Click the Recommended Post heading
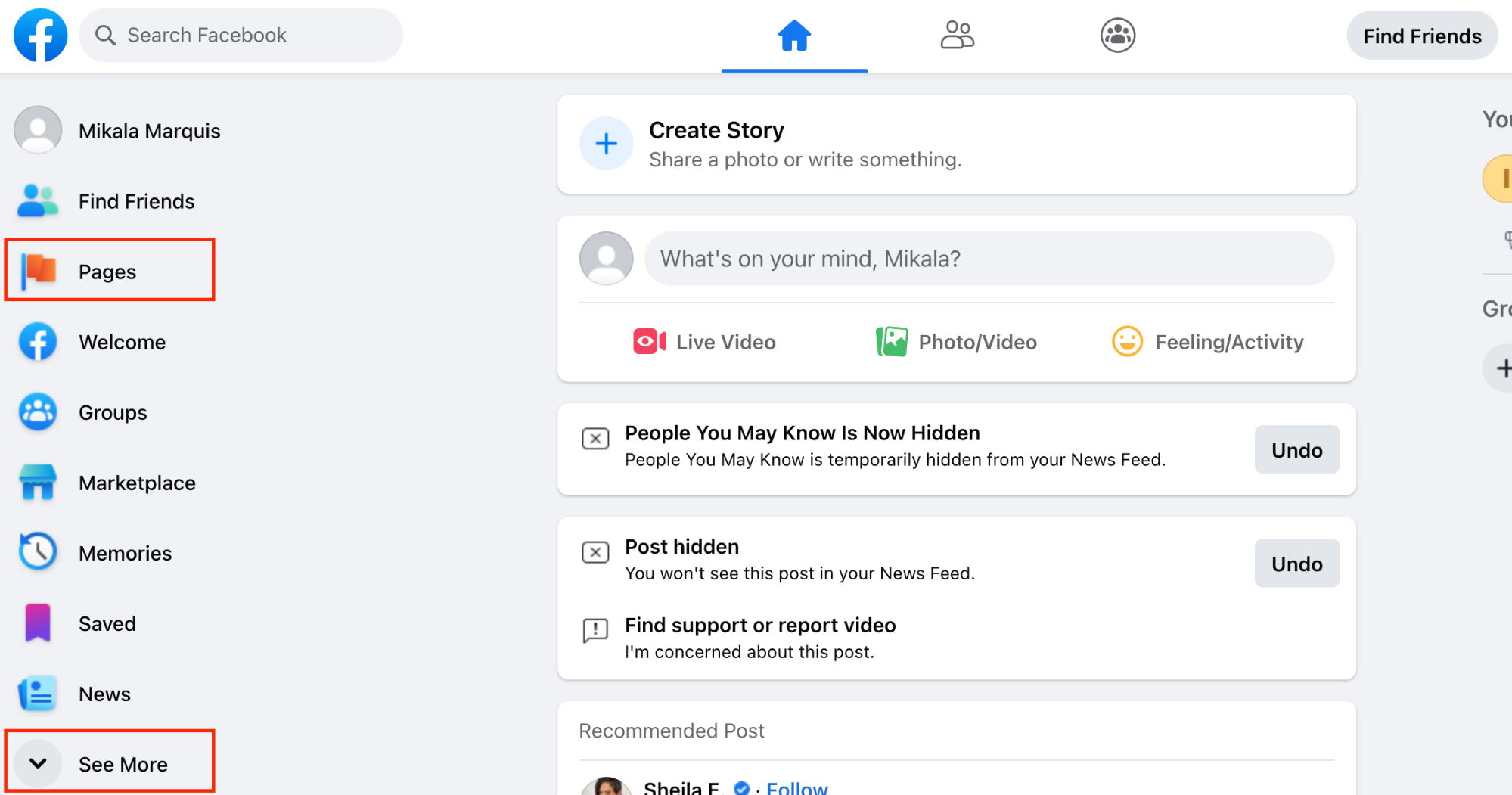 tap(672, 731)
